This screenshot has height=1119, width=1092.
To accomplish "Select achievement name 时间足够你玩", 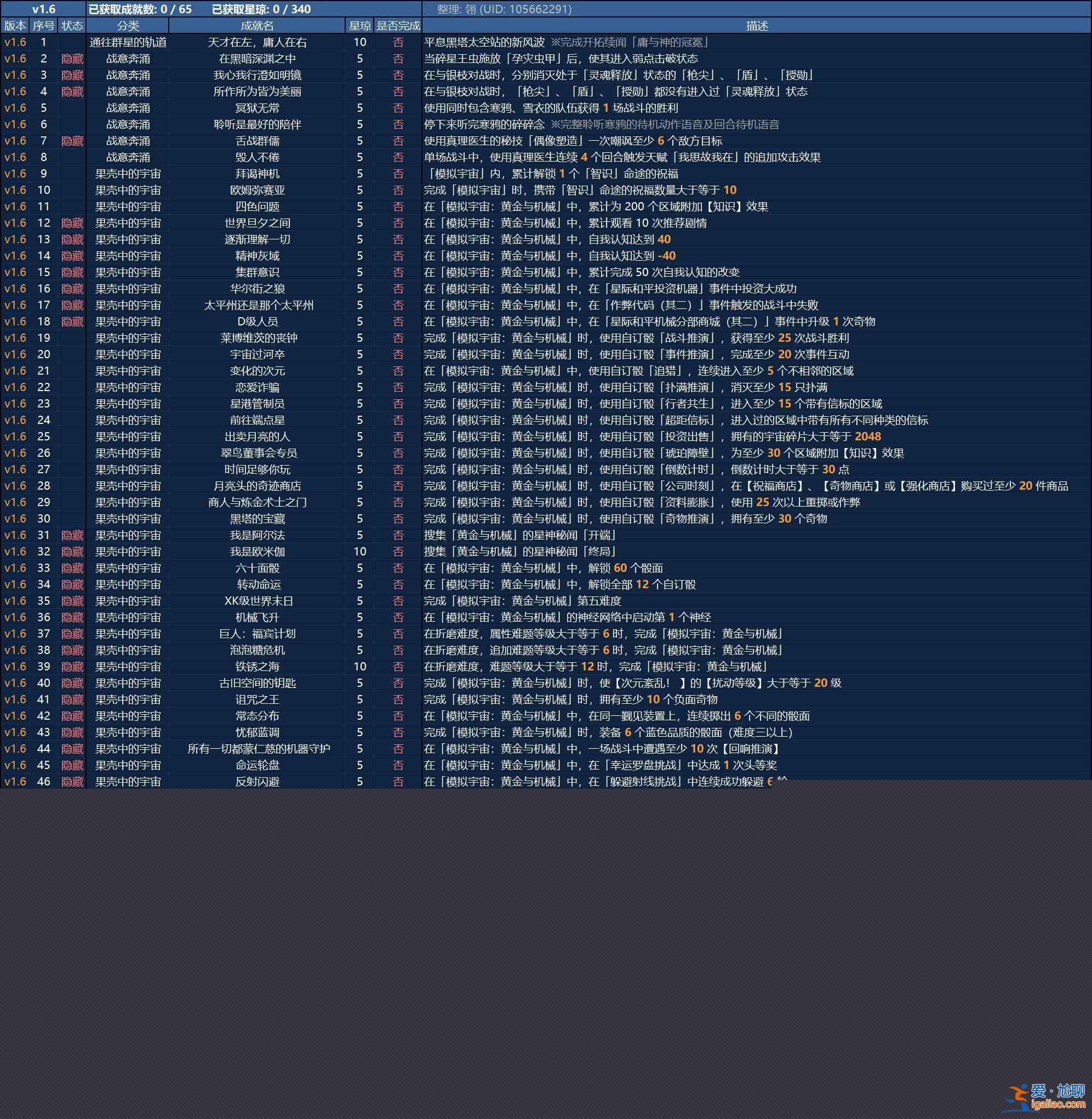I will tap(257, 469).
